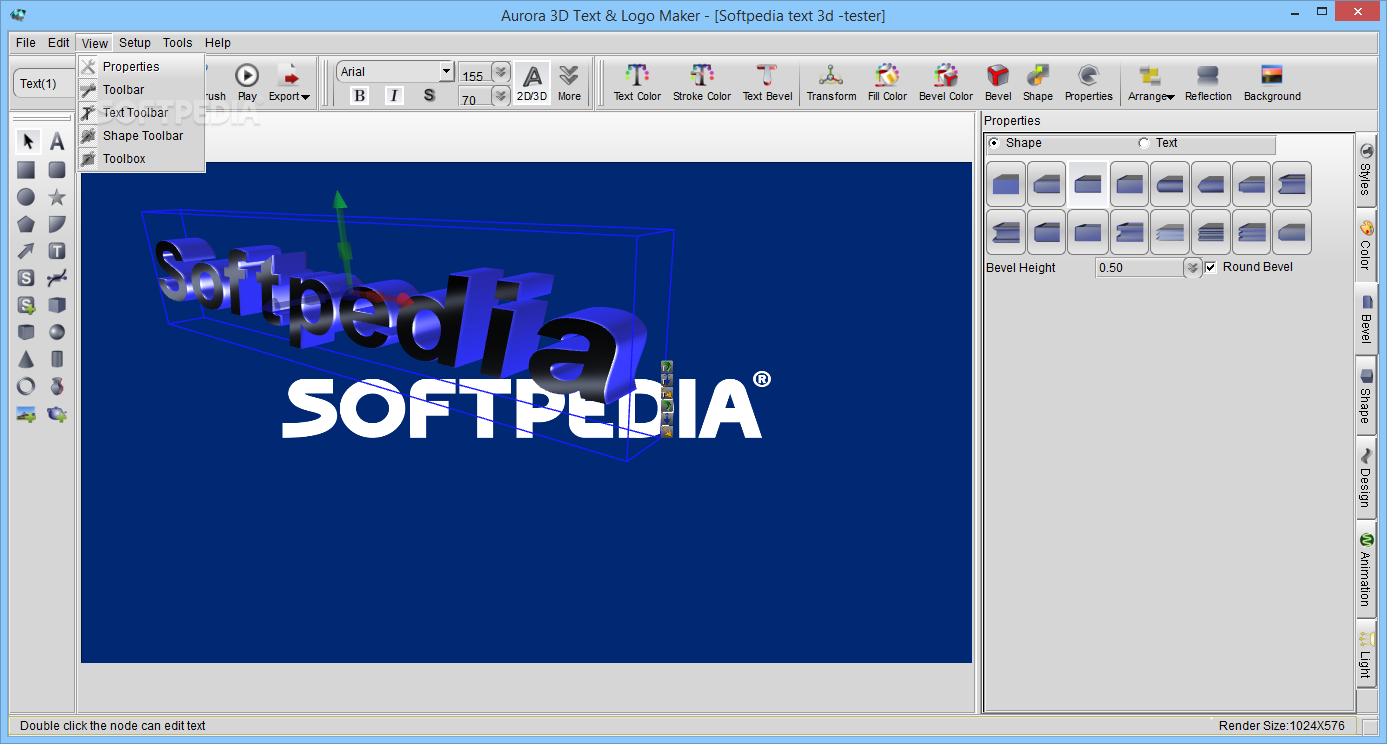Open Background settings

tap(1272, 82)
